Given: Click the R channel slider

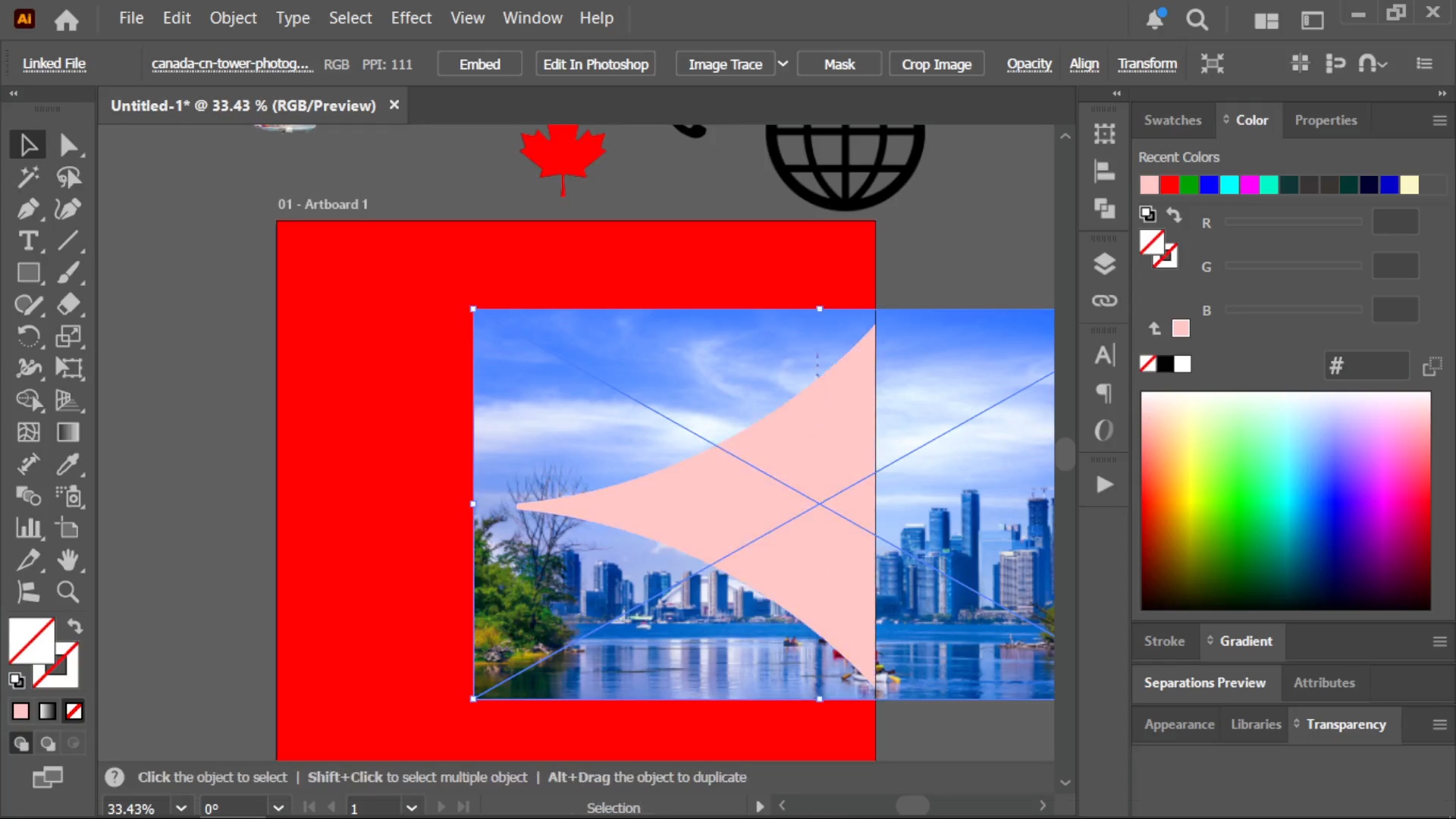Looking at the screenshot, I should point(1294,222).
